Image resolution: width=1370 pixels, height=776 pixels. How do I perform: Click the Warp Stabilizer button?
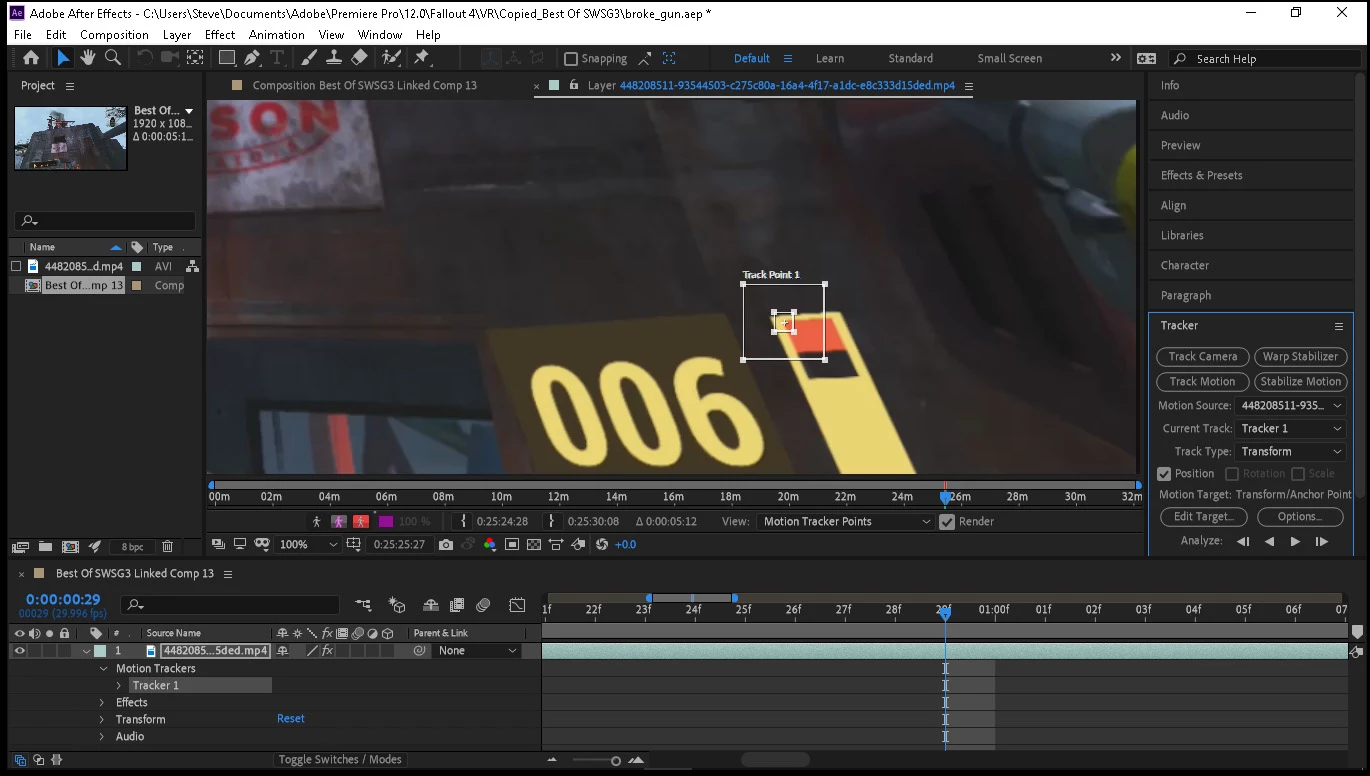coord(1300,357)
